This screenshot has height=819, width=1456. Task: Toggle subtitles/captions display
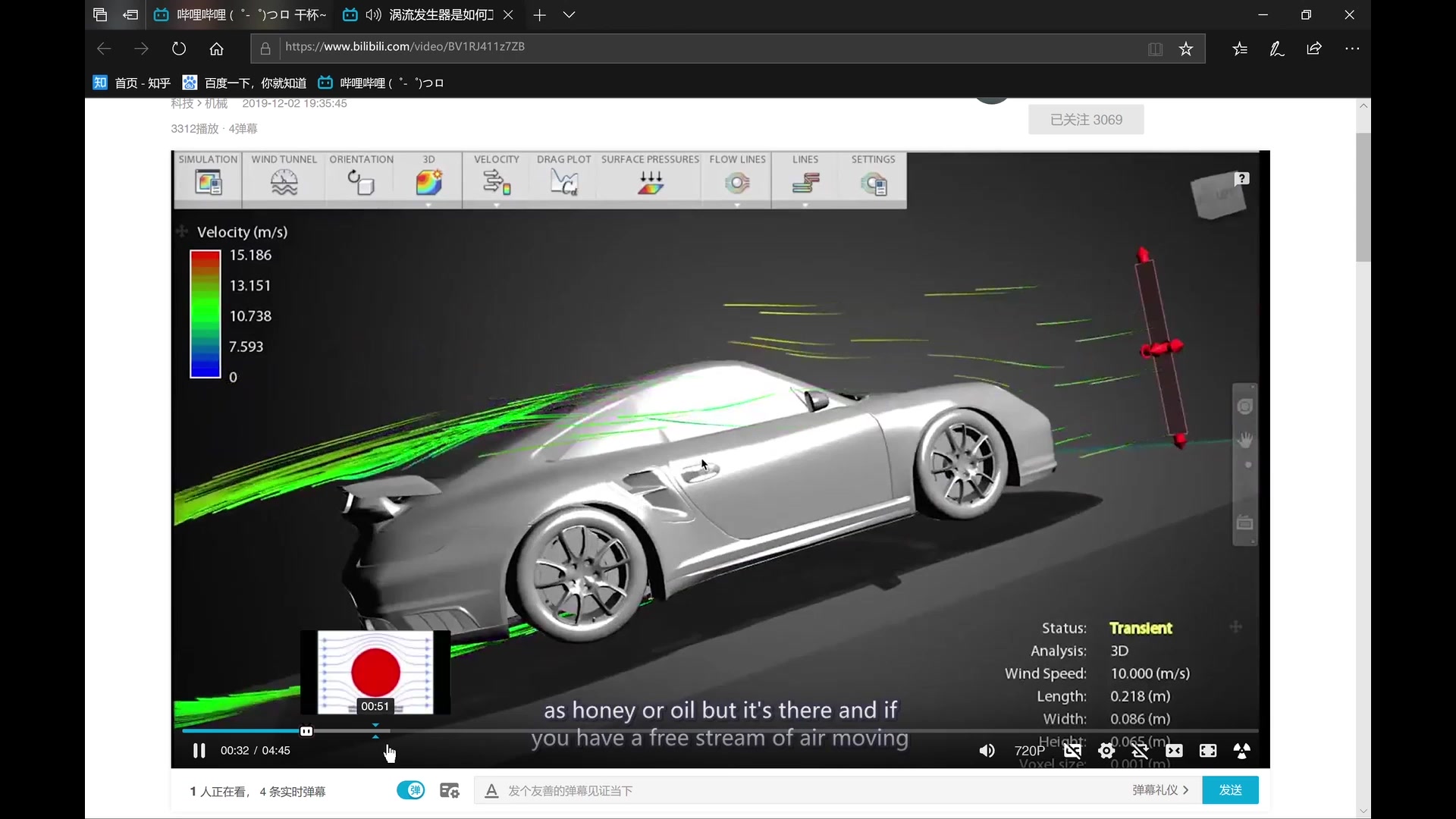pyautogui.click(x=1072, y=750)
